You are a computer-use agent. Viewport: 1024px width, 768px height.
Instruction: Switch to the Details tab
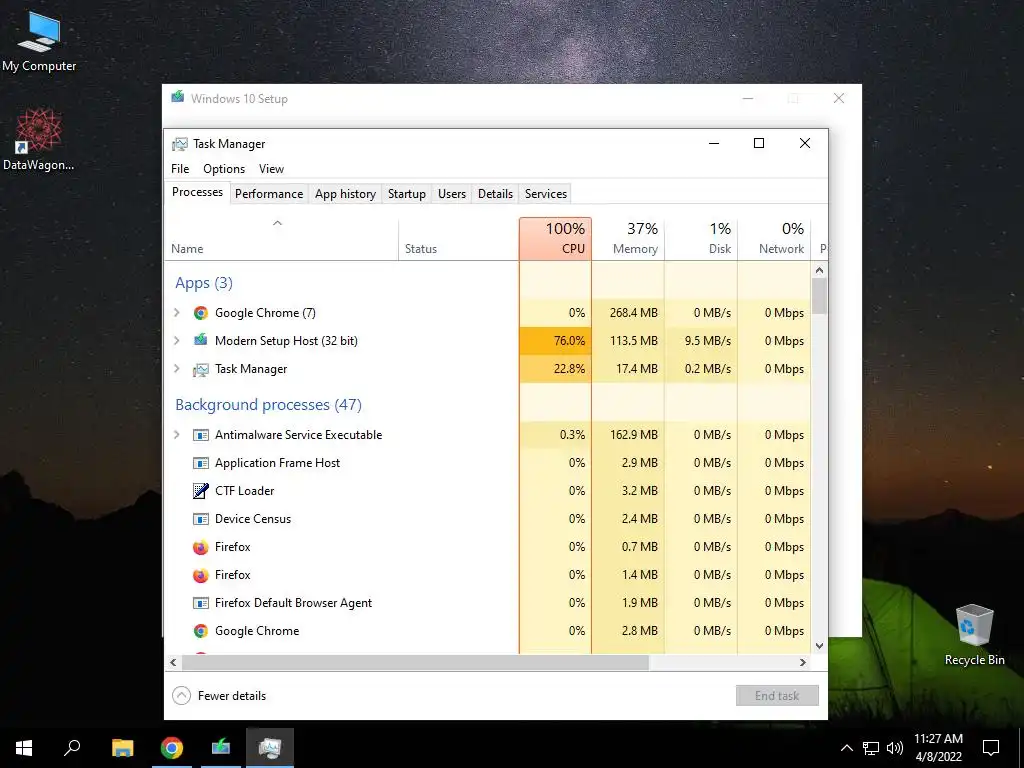pyautogui.click(x=495, y=194)
